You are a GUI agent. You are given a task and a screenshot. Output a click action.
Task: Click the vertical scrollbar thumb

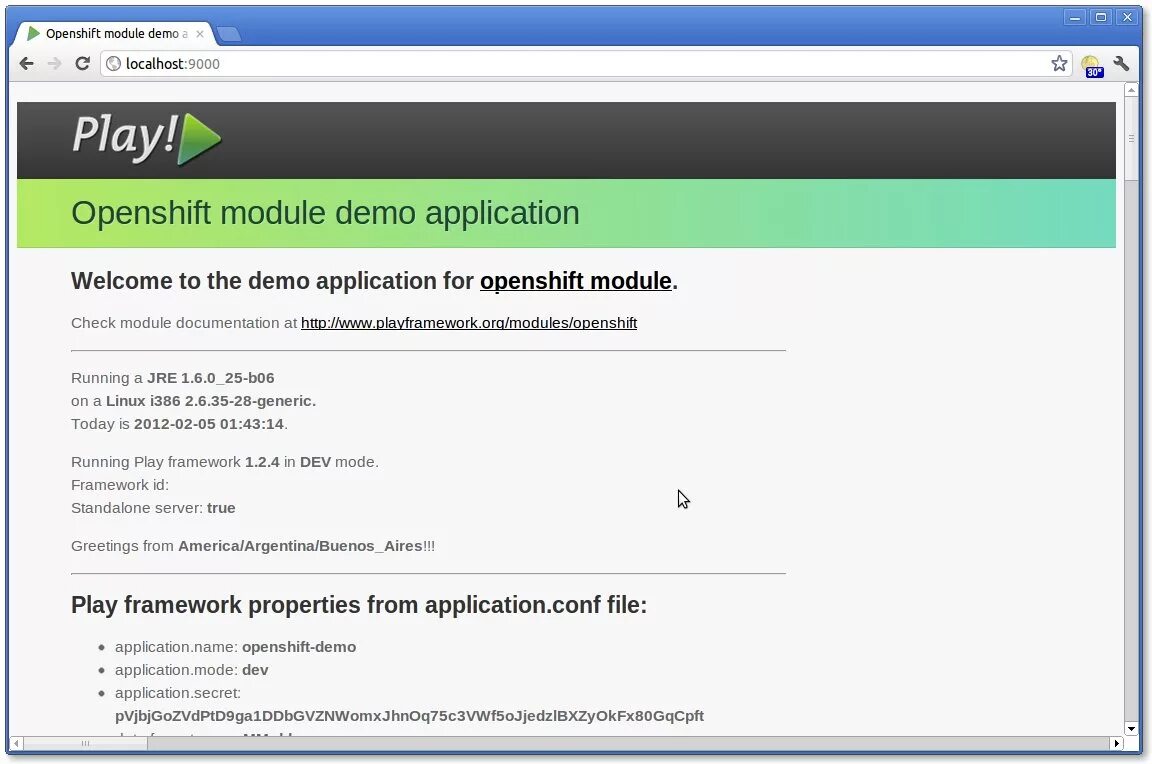tap(1131, 137)
